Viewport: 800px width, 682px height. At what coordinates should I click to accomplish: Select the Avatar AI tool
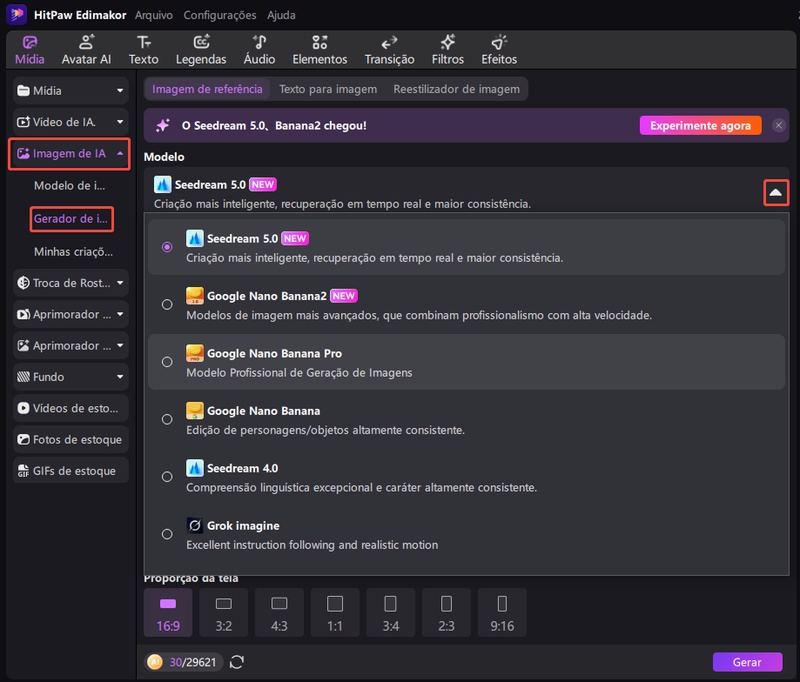coord(86,48)
